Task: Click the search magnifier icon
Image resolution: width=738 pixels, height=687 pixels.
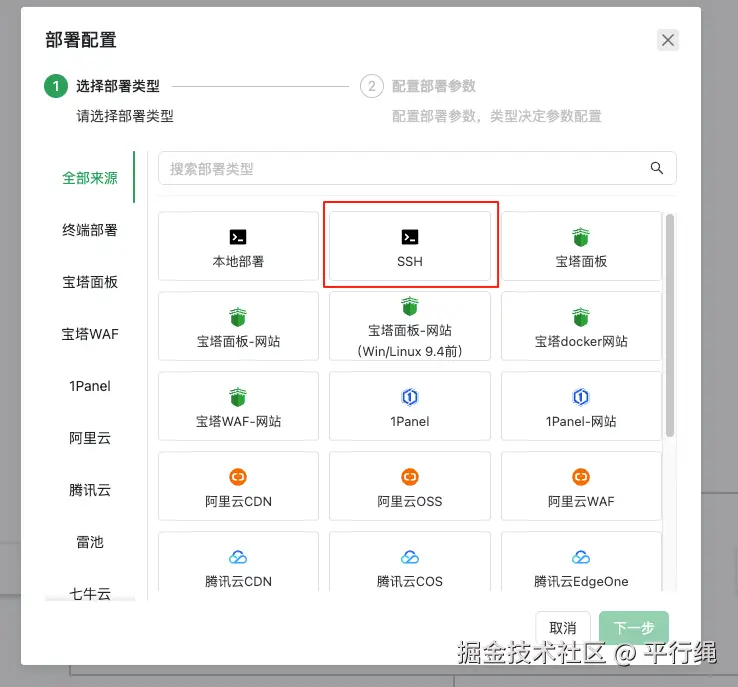Action: (657, 168)
